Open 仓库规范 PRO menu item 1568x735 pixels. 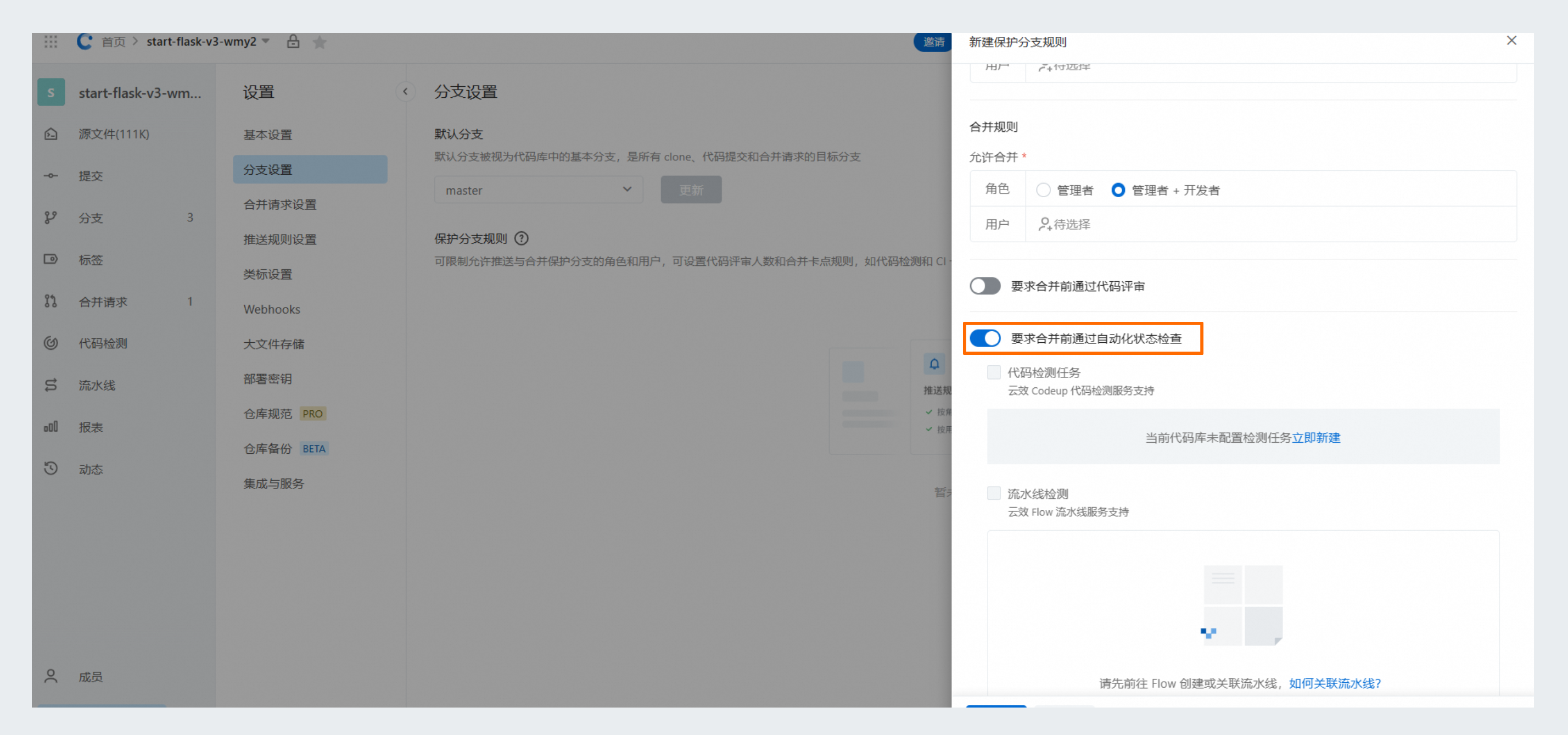(310, 414)
